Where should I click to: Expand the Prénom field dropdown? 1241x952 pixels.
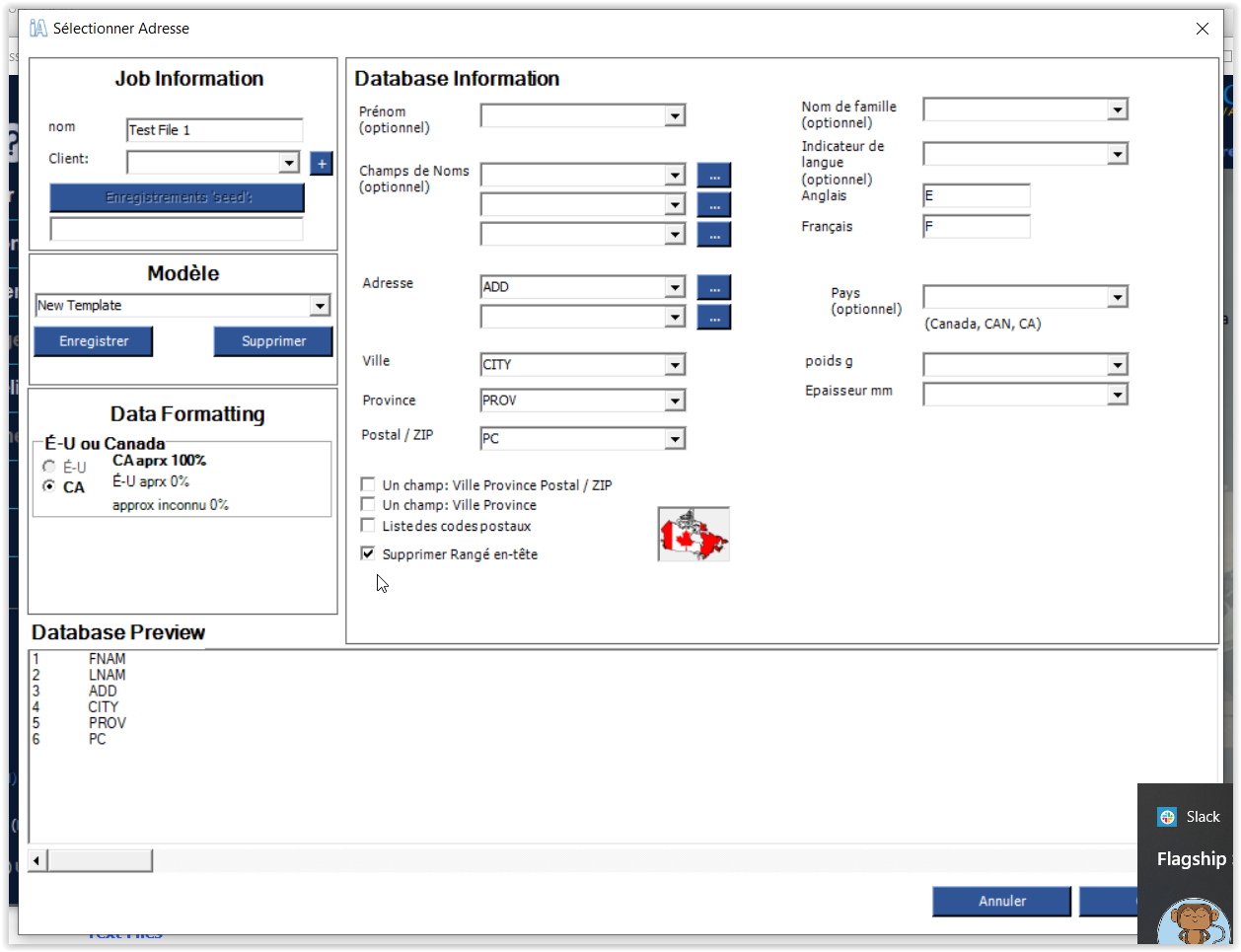[675, 116]
